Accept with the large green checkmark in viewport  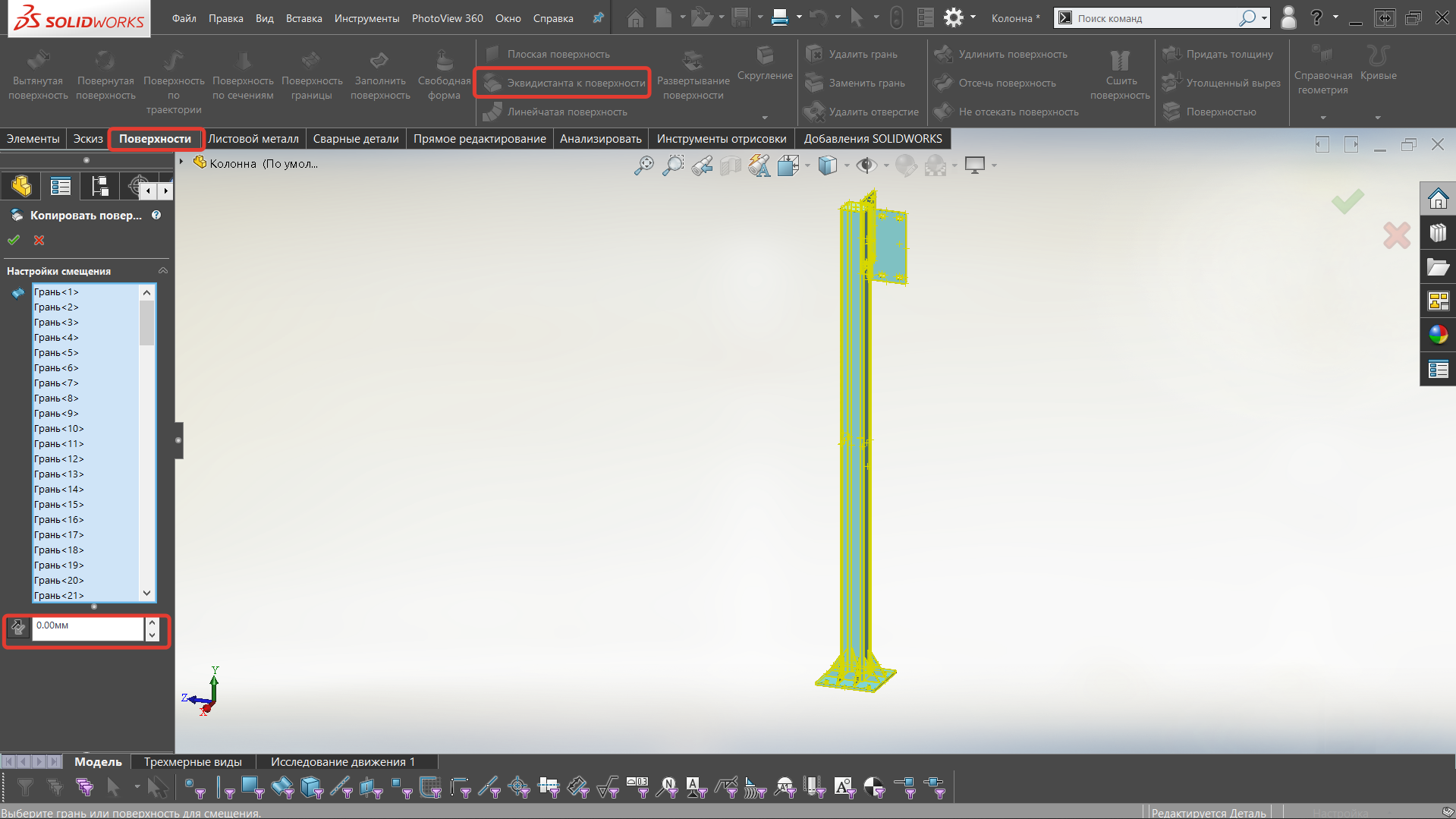[1348, 201]
